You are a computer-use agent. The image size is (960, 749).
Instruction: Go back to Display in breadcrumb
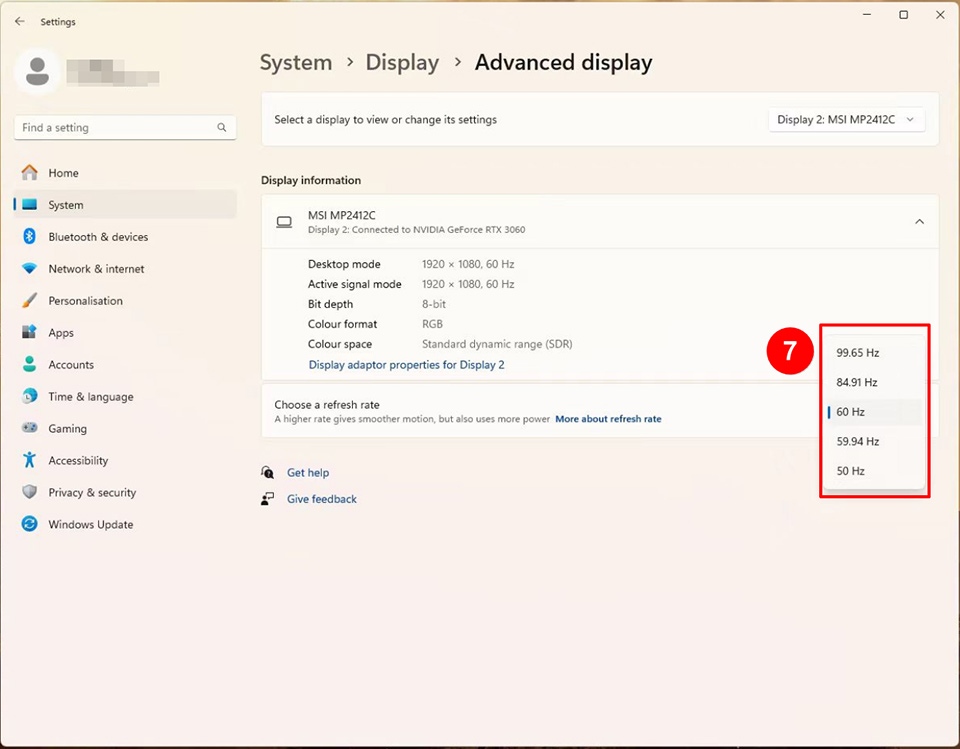point(402,62)
